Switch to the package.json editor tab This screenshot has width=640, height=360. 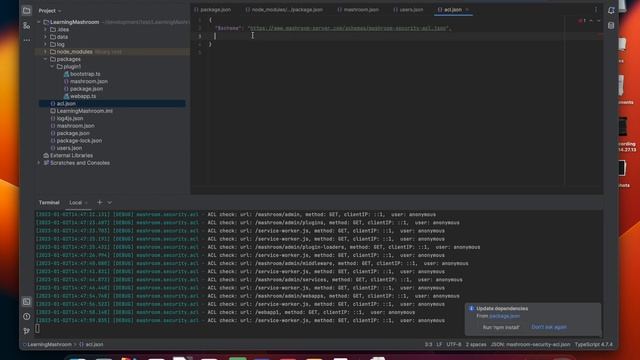212,10
